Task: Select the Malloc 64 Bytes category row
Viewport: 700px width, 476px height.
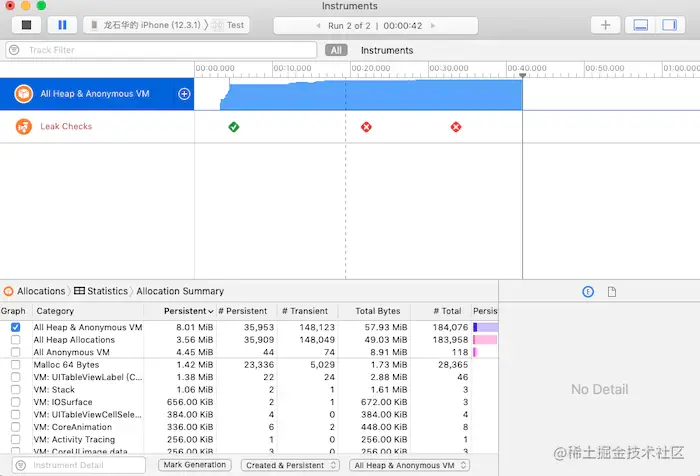Action: [x=249, y=365]
